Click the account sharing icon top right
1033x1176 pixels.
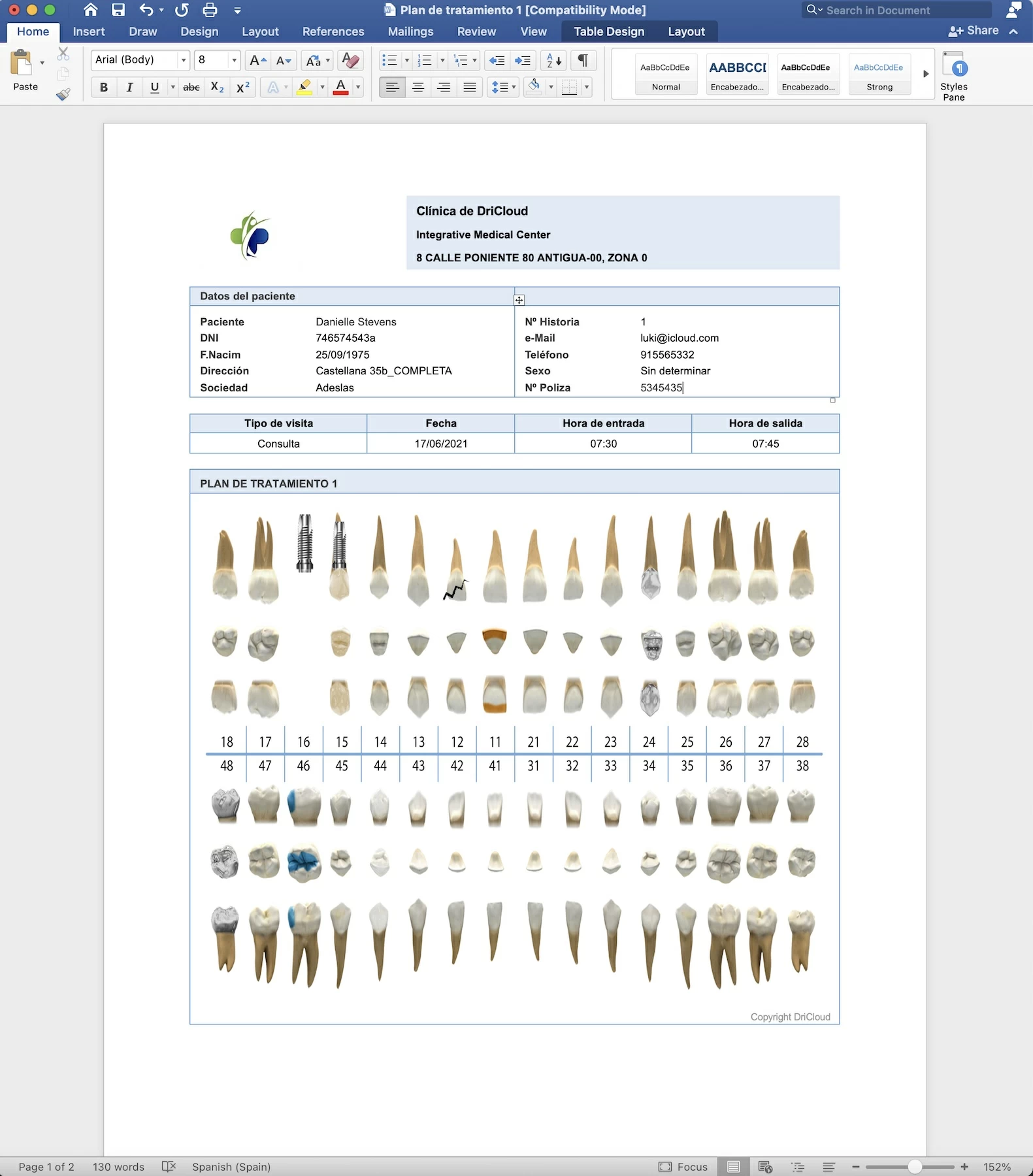[x=1013, y=10]
